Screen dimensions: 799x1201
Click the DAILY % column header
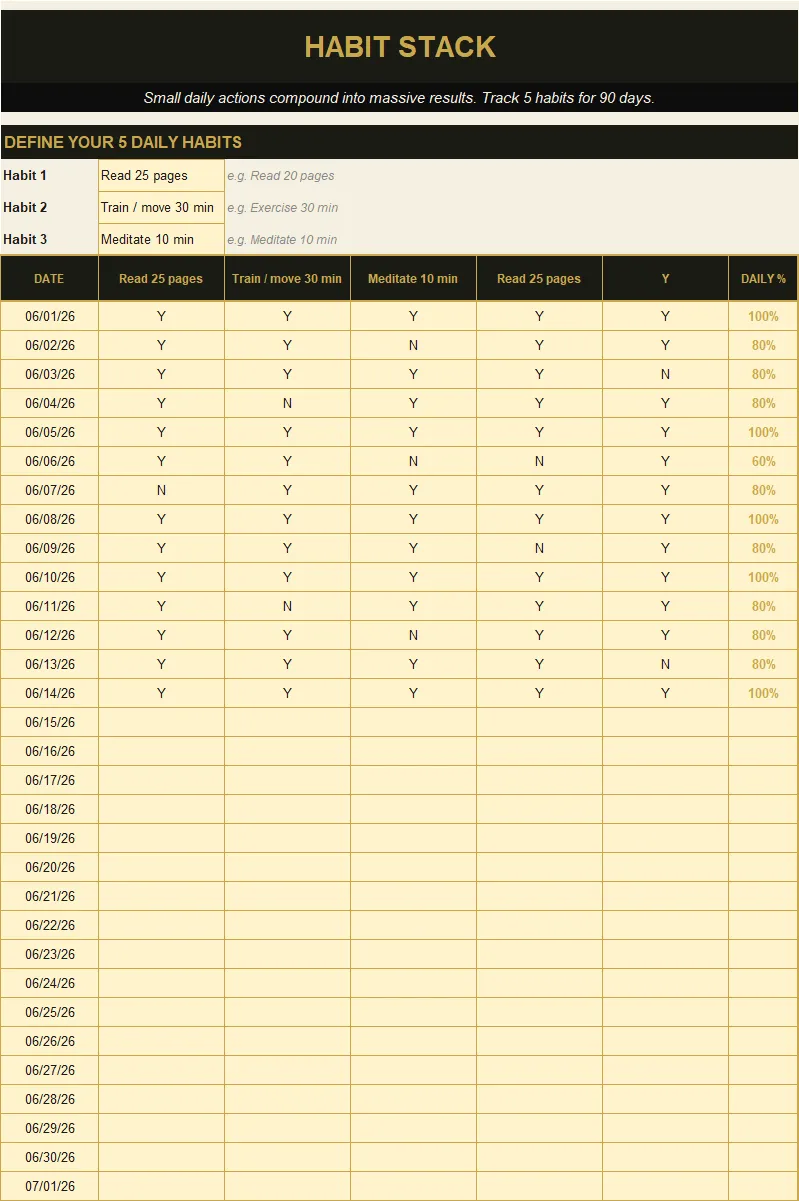763,279
